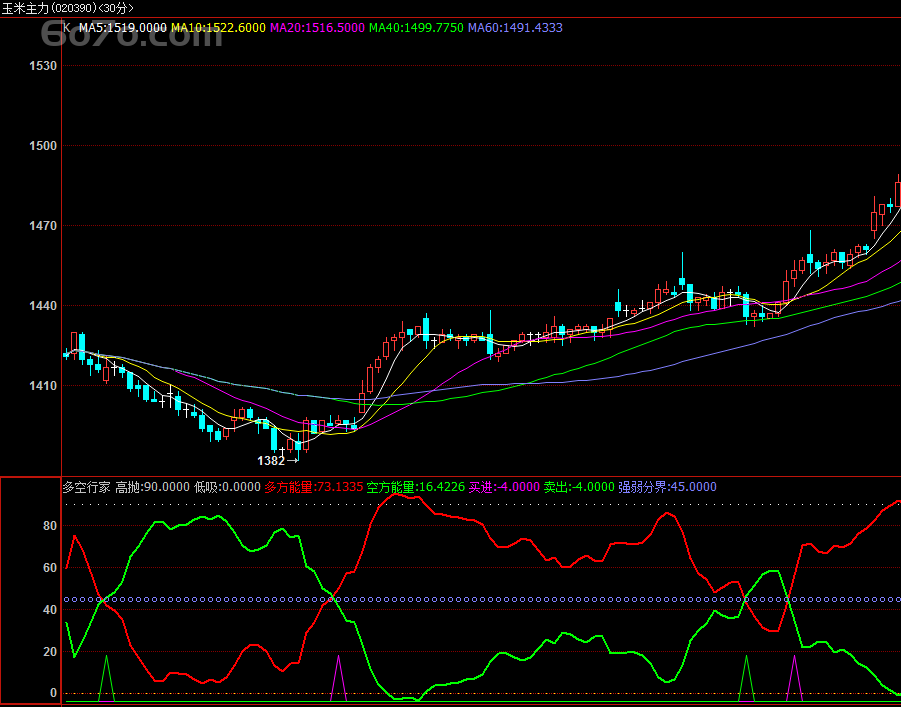The width and height of the screenshot is (901, 707).
Task: Click the 1382 lowest price marker
Action: (272, 461)
